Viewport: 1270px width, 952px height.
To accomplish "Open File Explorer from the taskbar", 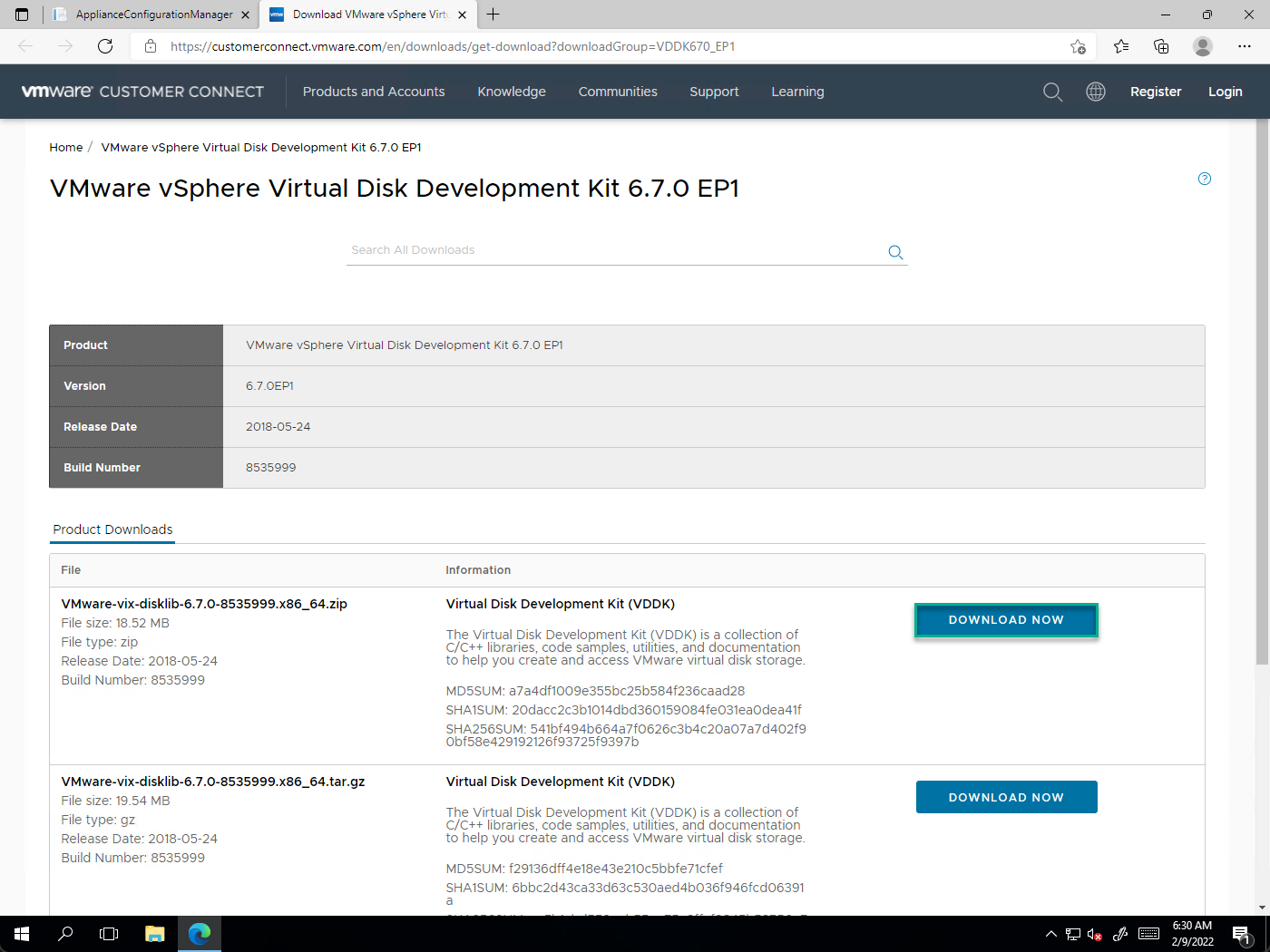I will (155, 934).
